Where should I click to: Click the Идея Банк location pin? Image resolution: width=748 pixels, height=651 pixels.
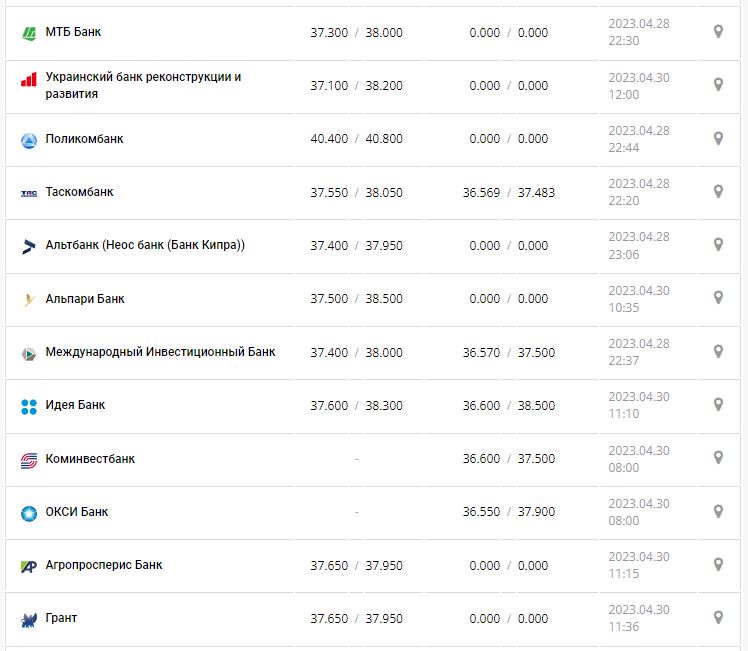[x=718, y=404]
